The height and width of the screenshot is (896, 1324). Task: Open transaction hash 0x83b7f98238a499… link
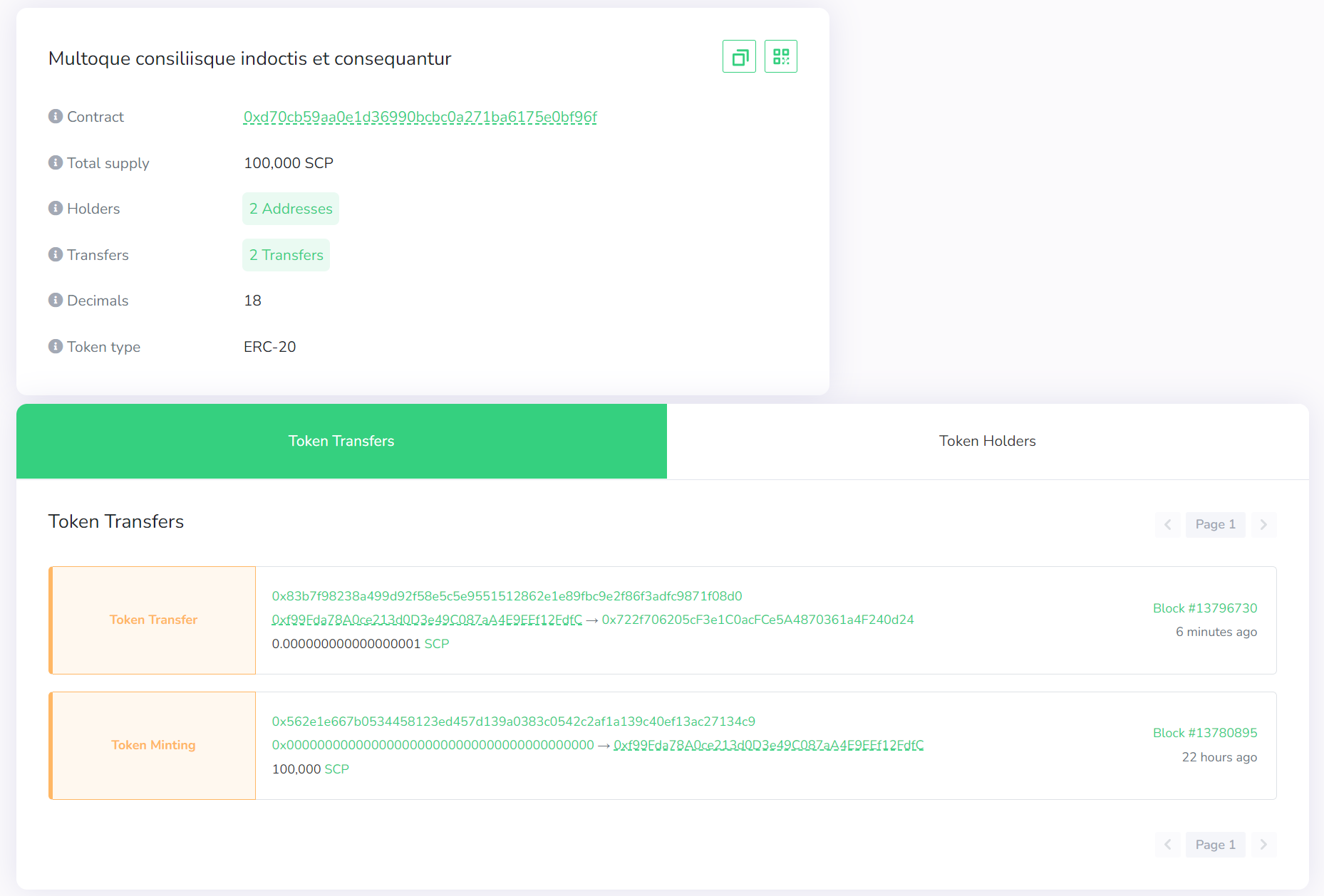[507, 596]
